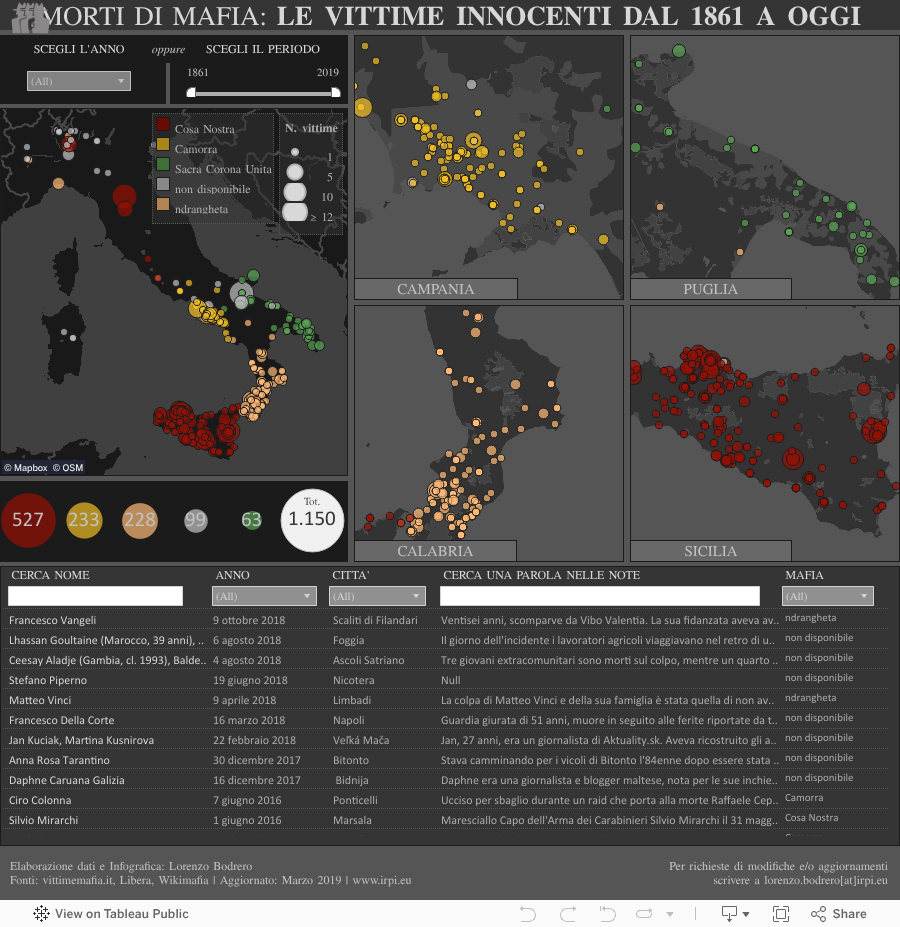Click the Undo arrow icon

coord(528,914)
